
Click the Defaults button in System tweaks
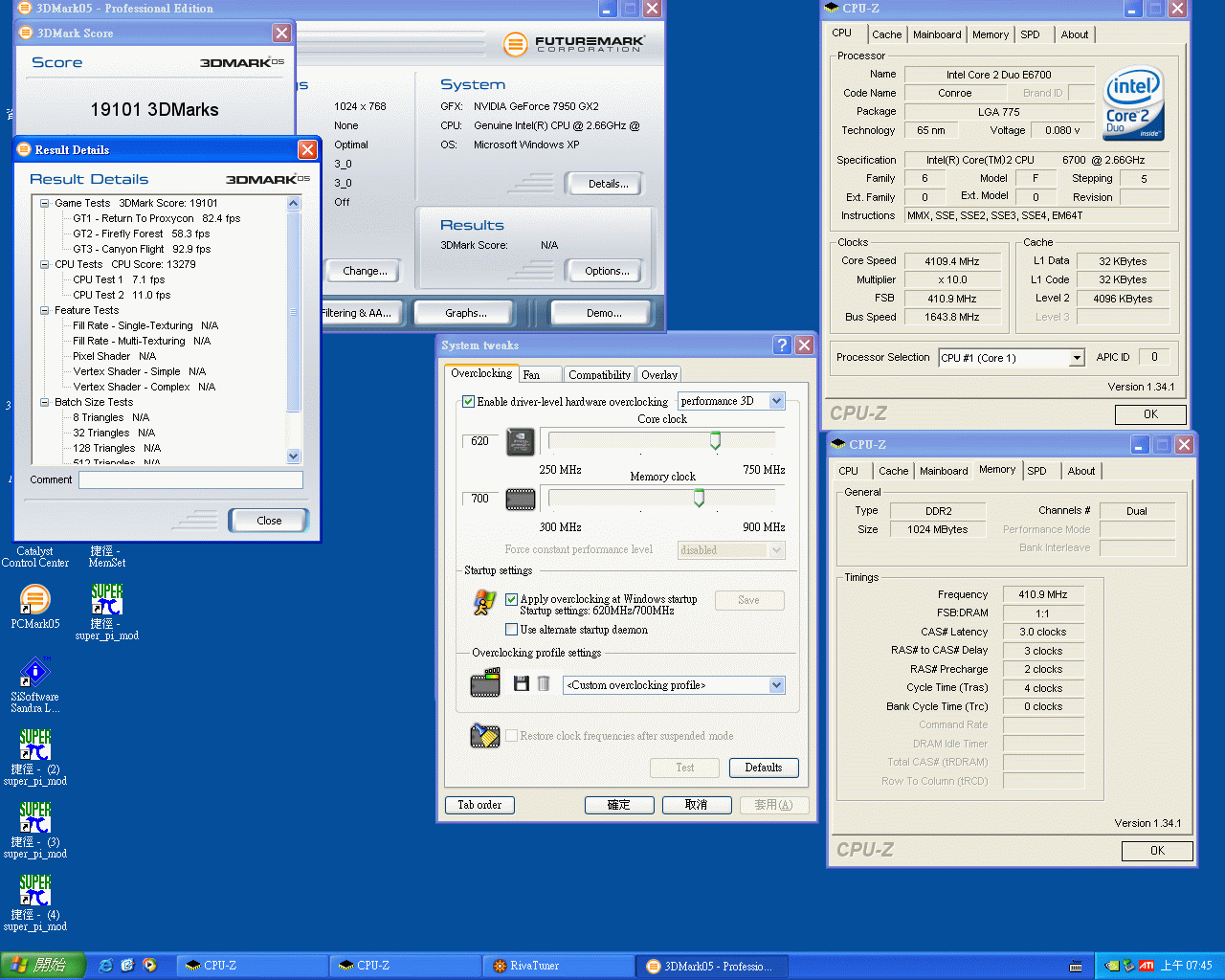(x=764, y=768)
